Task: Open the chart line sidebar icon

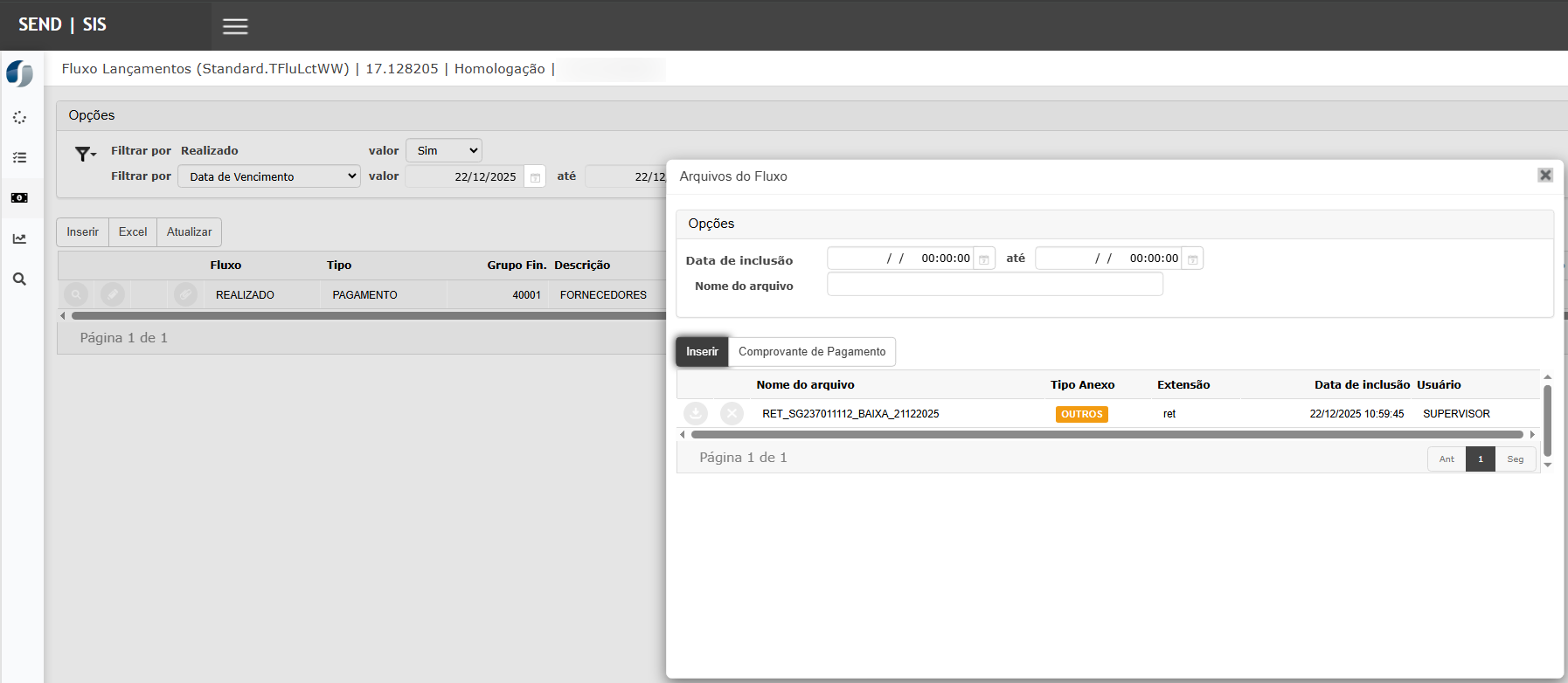Action: pyautogui.click(x=19, y=238)
